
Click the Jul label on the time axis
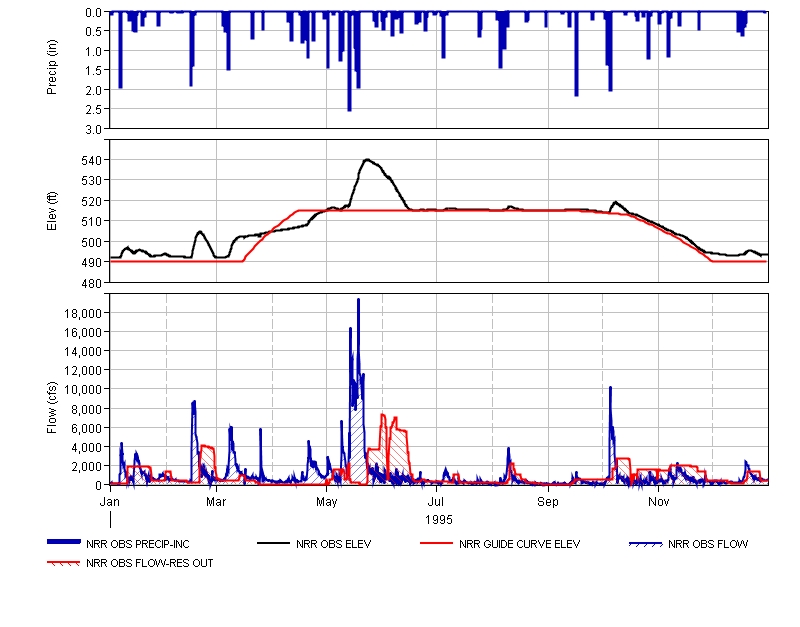coord(436,502)
